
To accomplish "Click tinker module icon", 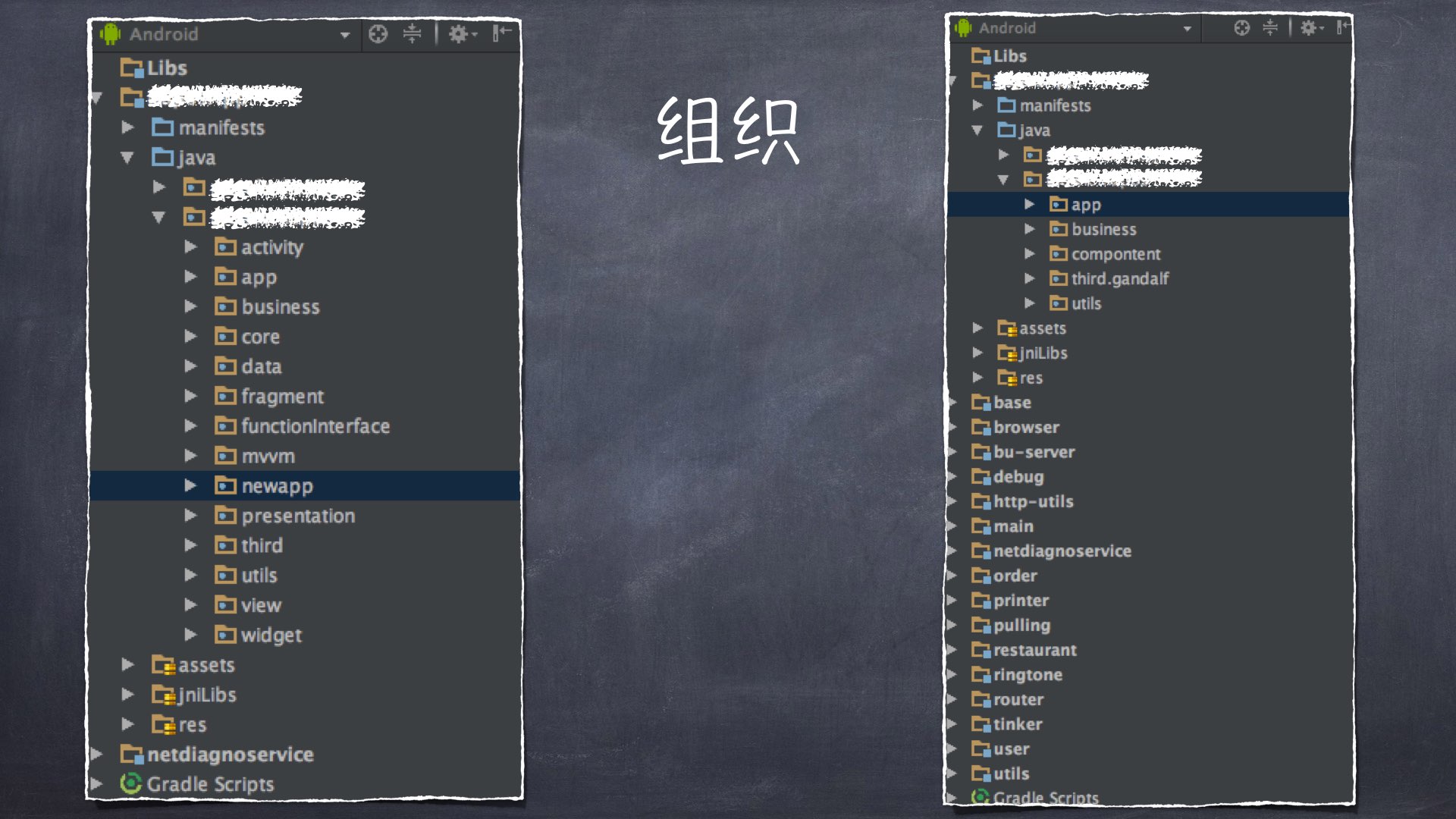I will (981, 725).
